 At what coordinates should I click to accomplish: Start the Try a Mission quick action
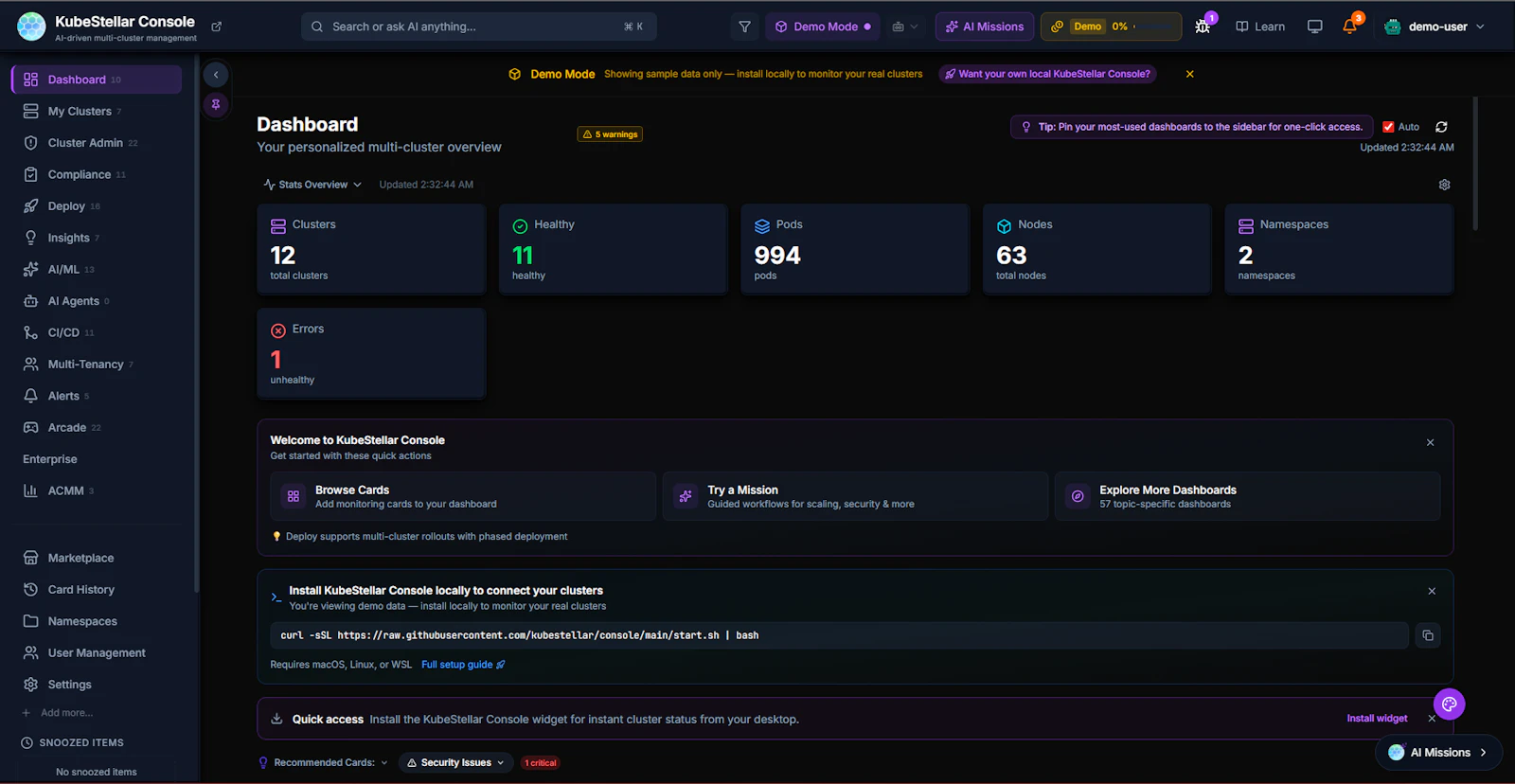pos(855,496)
